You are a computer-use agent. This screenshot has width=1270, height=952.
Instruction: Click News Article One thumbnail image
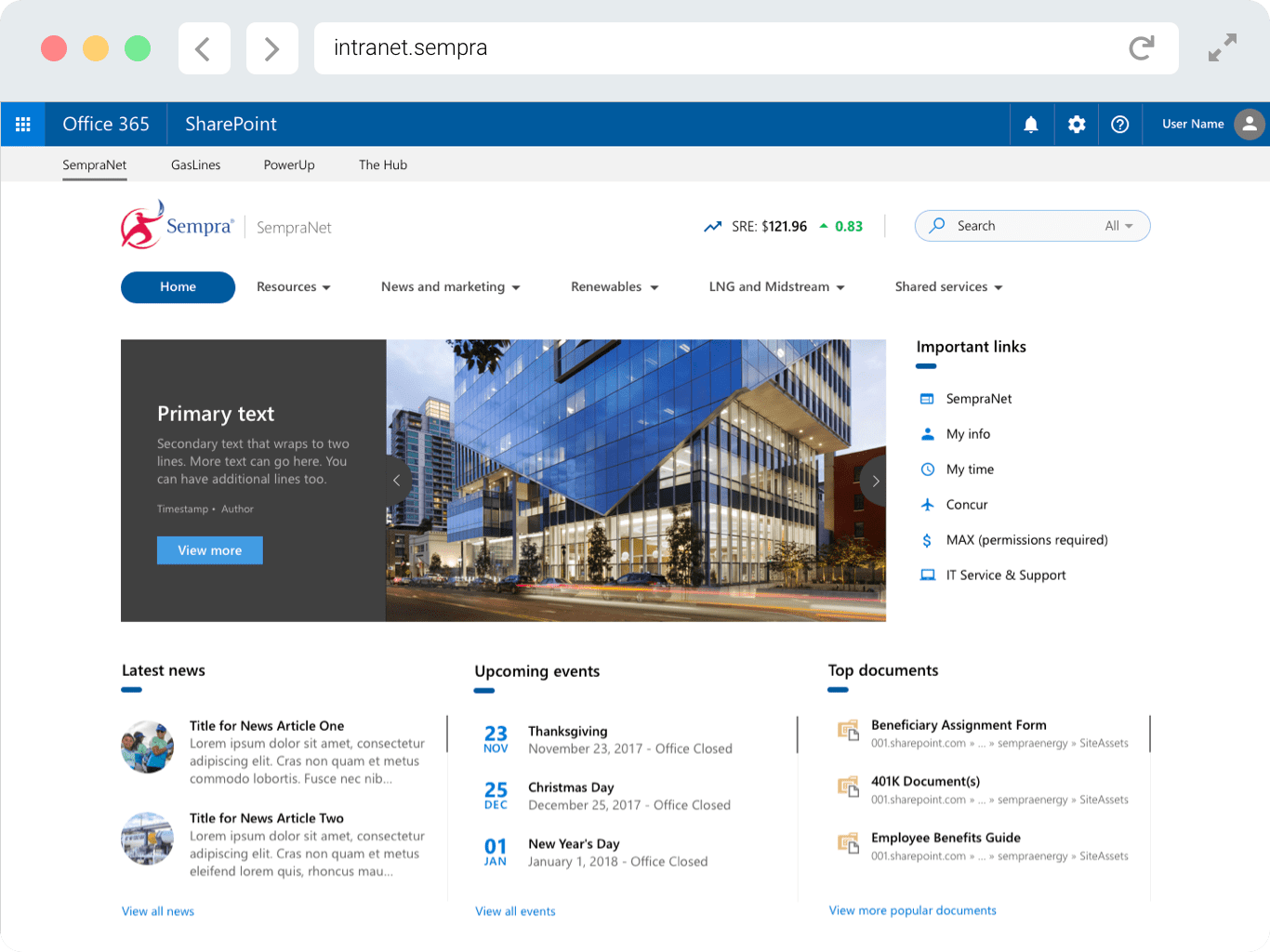coord(148,747)
